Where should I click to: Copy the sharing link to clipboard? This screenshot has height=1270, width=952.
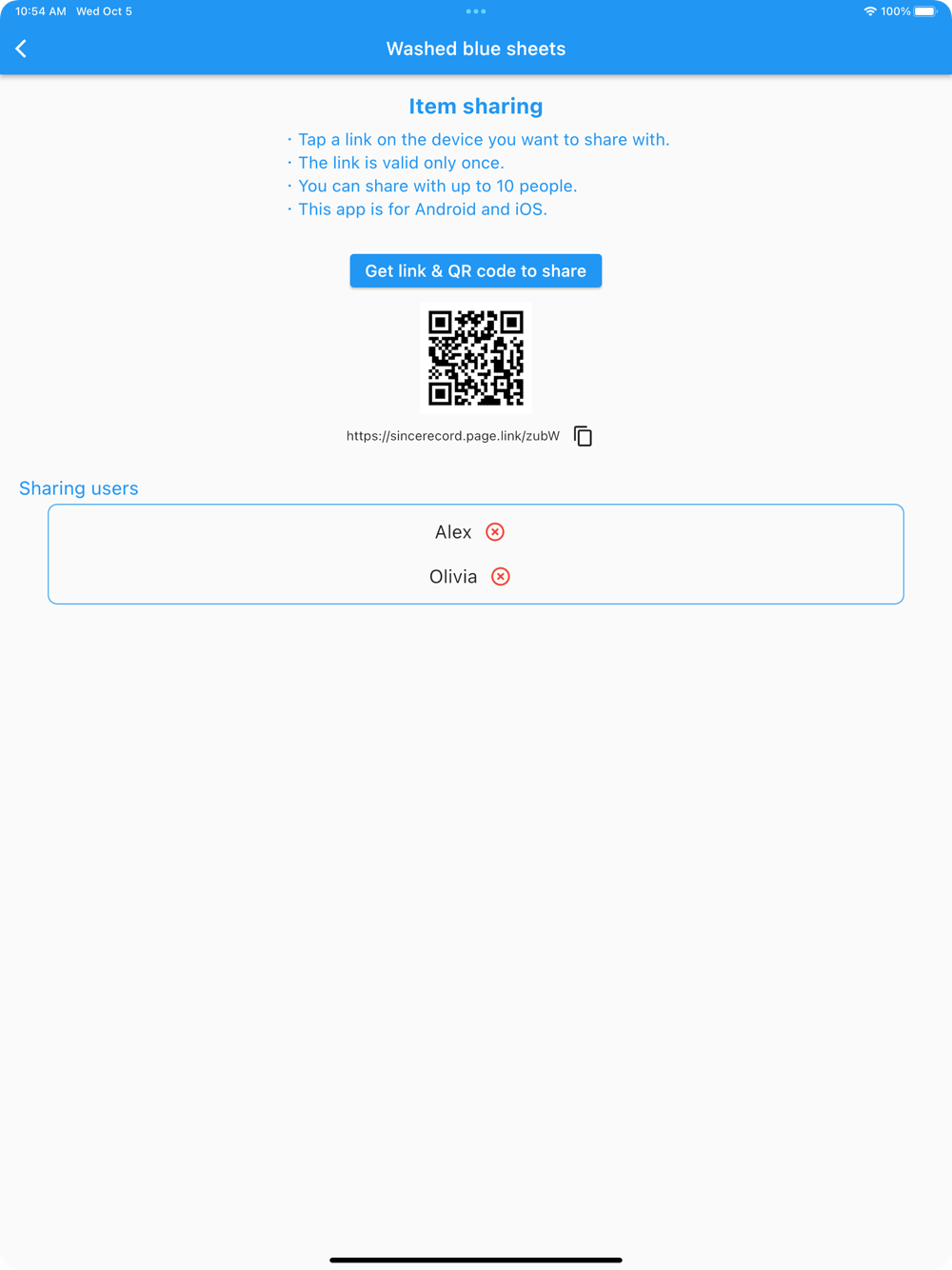coord(583,436)
